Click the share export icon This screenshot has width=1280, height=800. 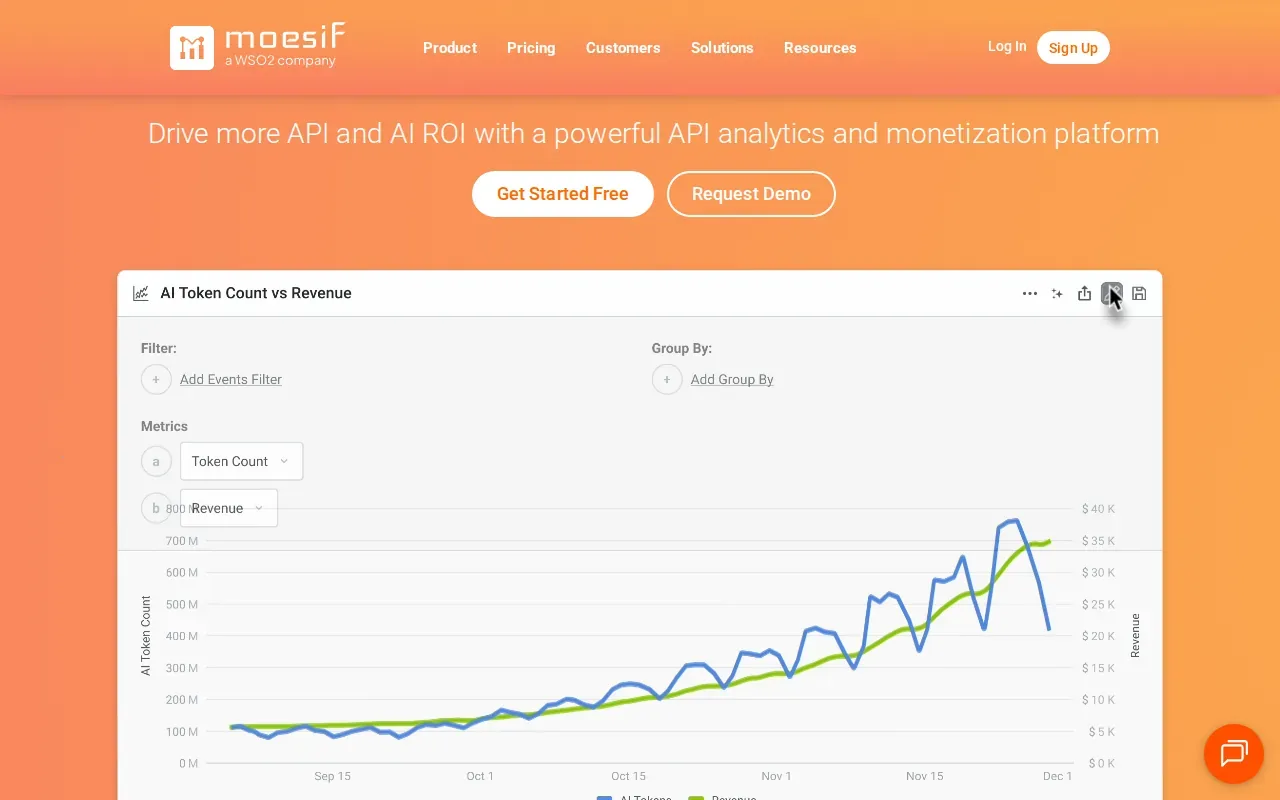click(1084, 293)
